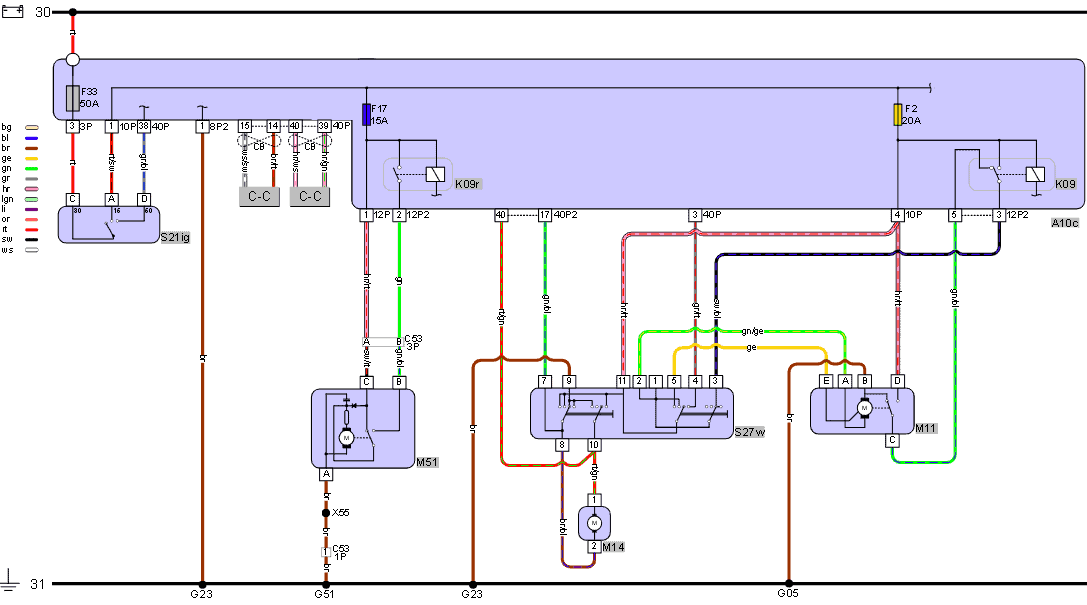Screen dimensions: 1087x605
Task: Click the yellow 'ge' wire color legend swatch
Action: (x=31, y=158)
